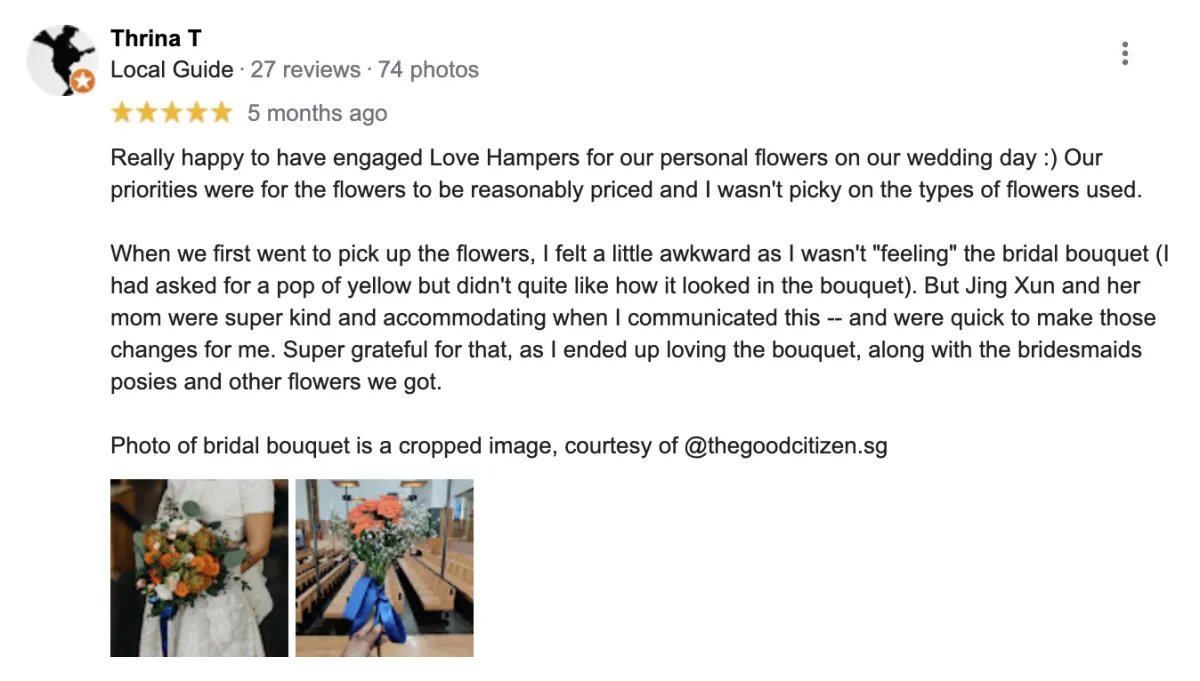This screenshot has width=1200, height=681.
Task: Click the @thegoodcitizen.sg mention
Action: coord(785,446)
